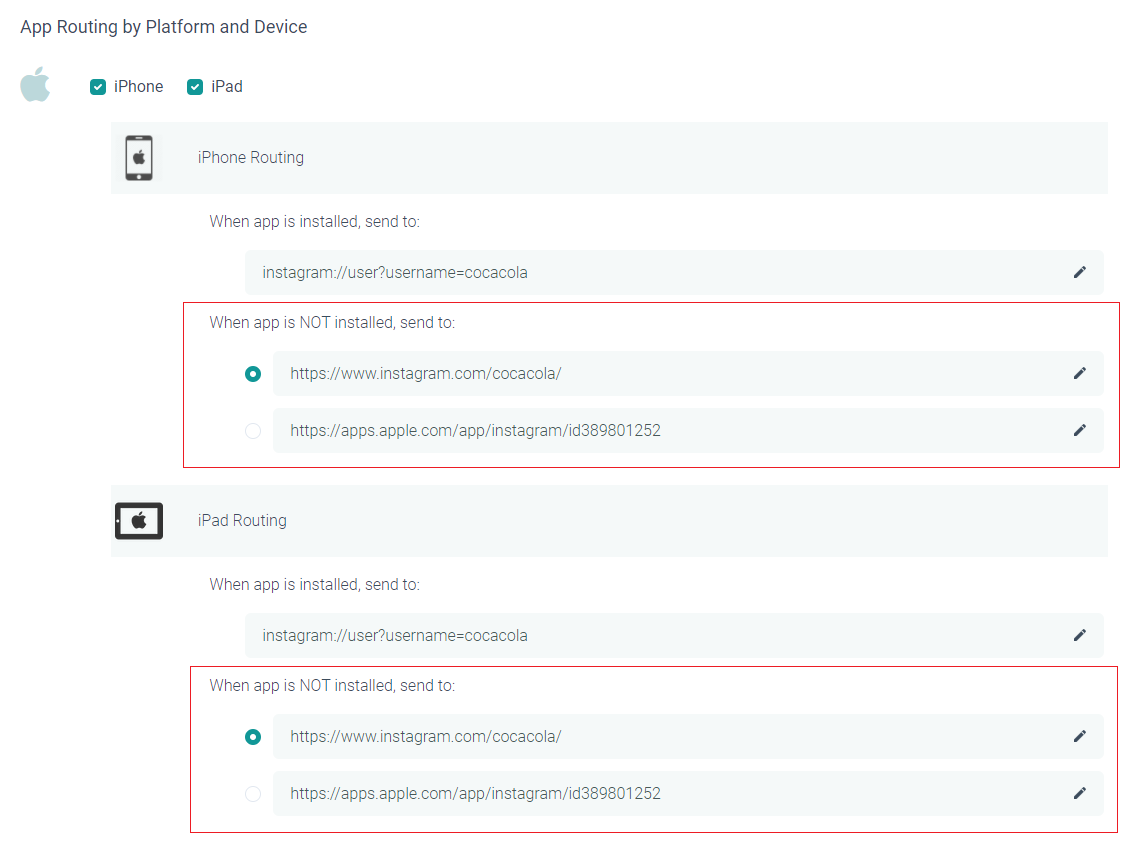Click iPhone instagram://user deep link field
The width and height of the screenshot is (1131, 844).
pos(674,273)
